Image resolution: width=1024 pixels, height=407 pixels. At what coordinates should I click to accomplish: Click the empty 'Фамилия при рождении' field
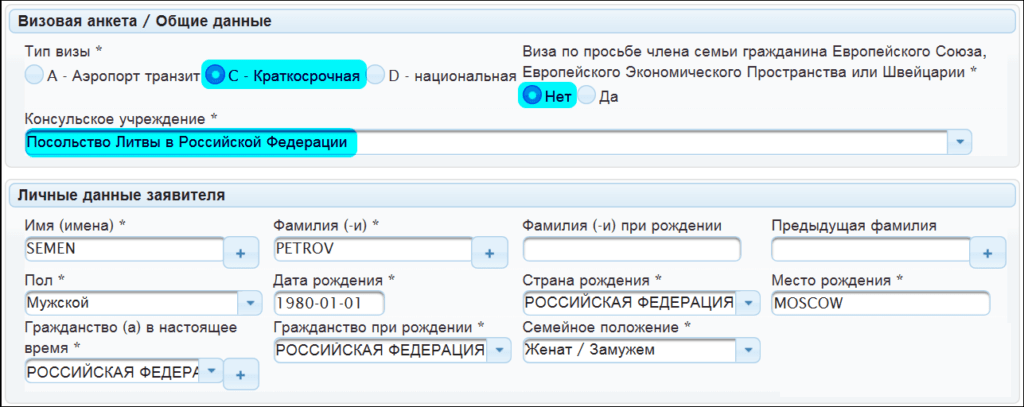(x=631, y=249)
